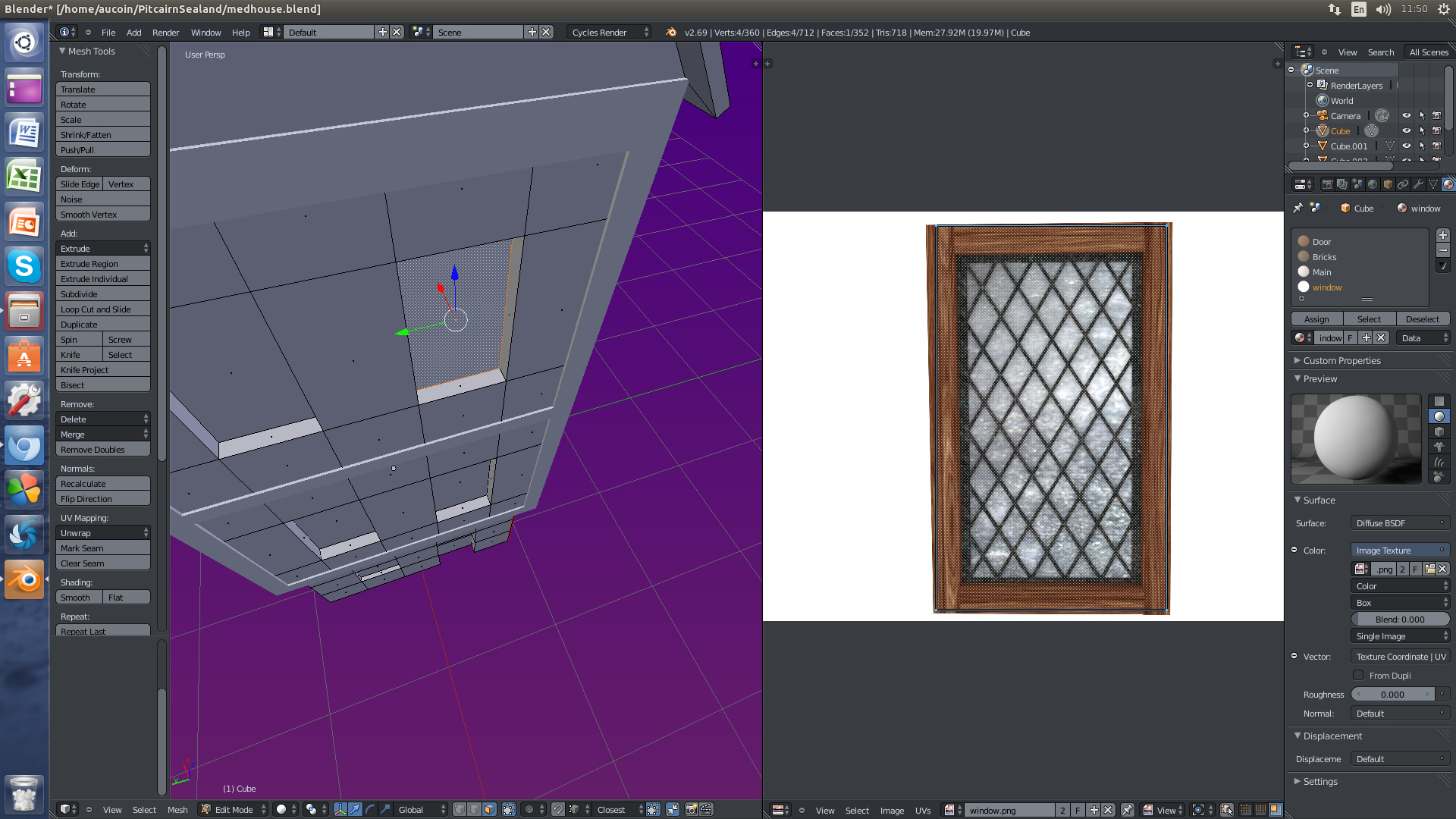Open the Edit Mode selector dropdown

click(x=234, y=809)
